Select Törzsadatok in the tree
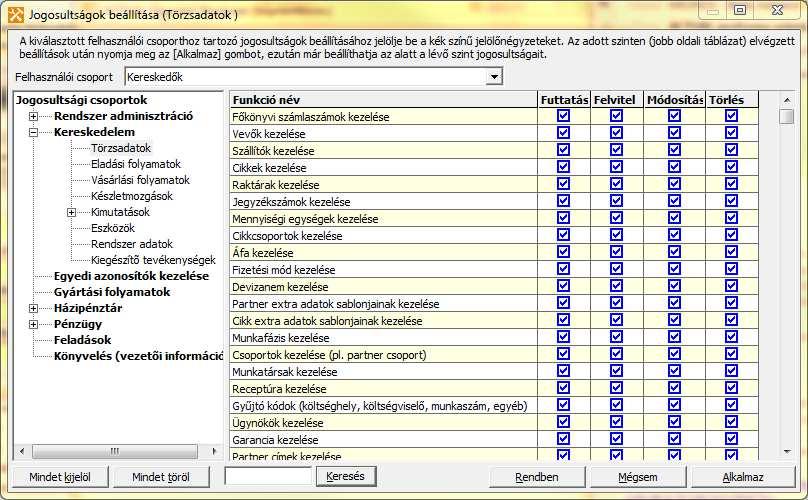The image size is (808, 500). (121, 148)
